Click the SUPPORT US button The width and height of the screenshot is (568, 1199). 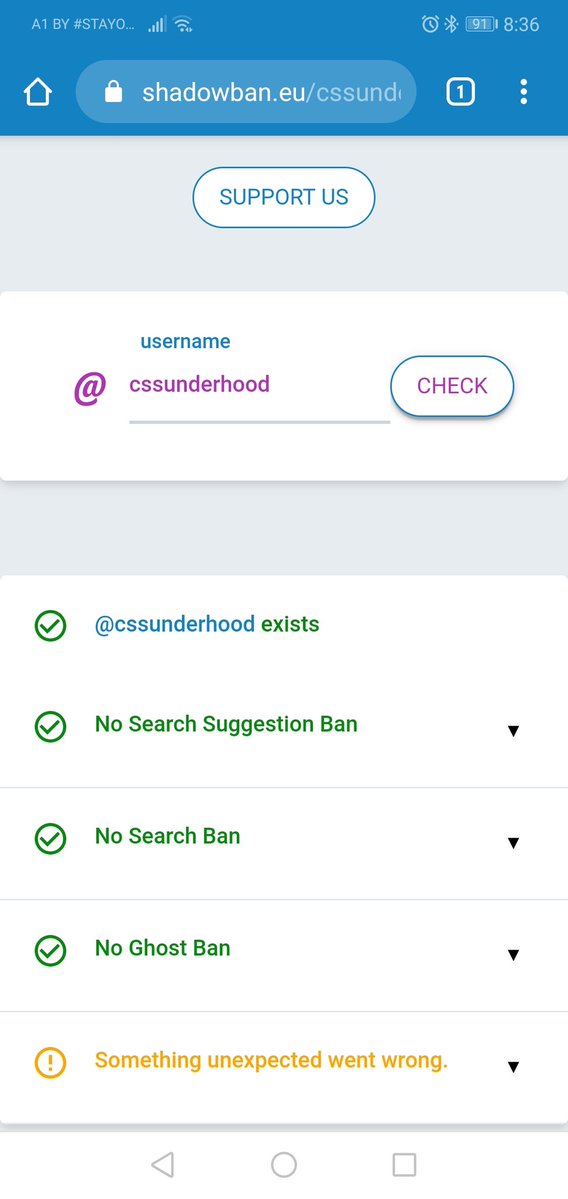pos(284,197)
